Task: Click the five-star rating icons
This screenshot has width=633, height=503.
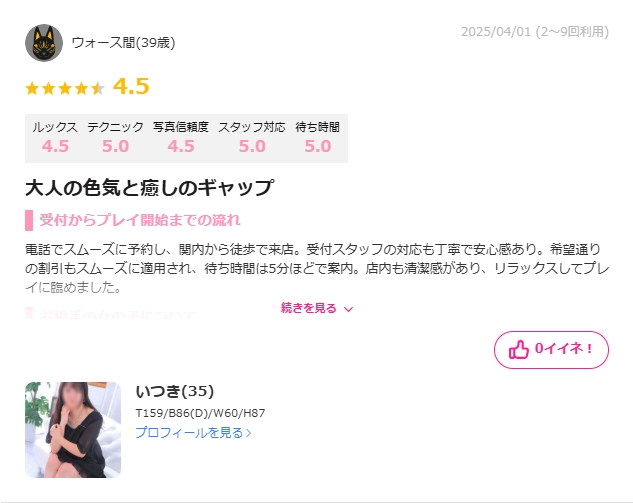Action: point(65,88)
